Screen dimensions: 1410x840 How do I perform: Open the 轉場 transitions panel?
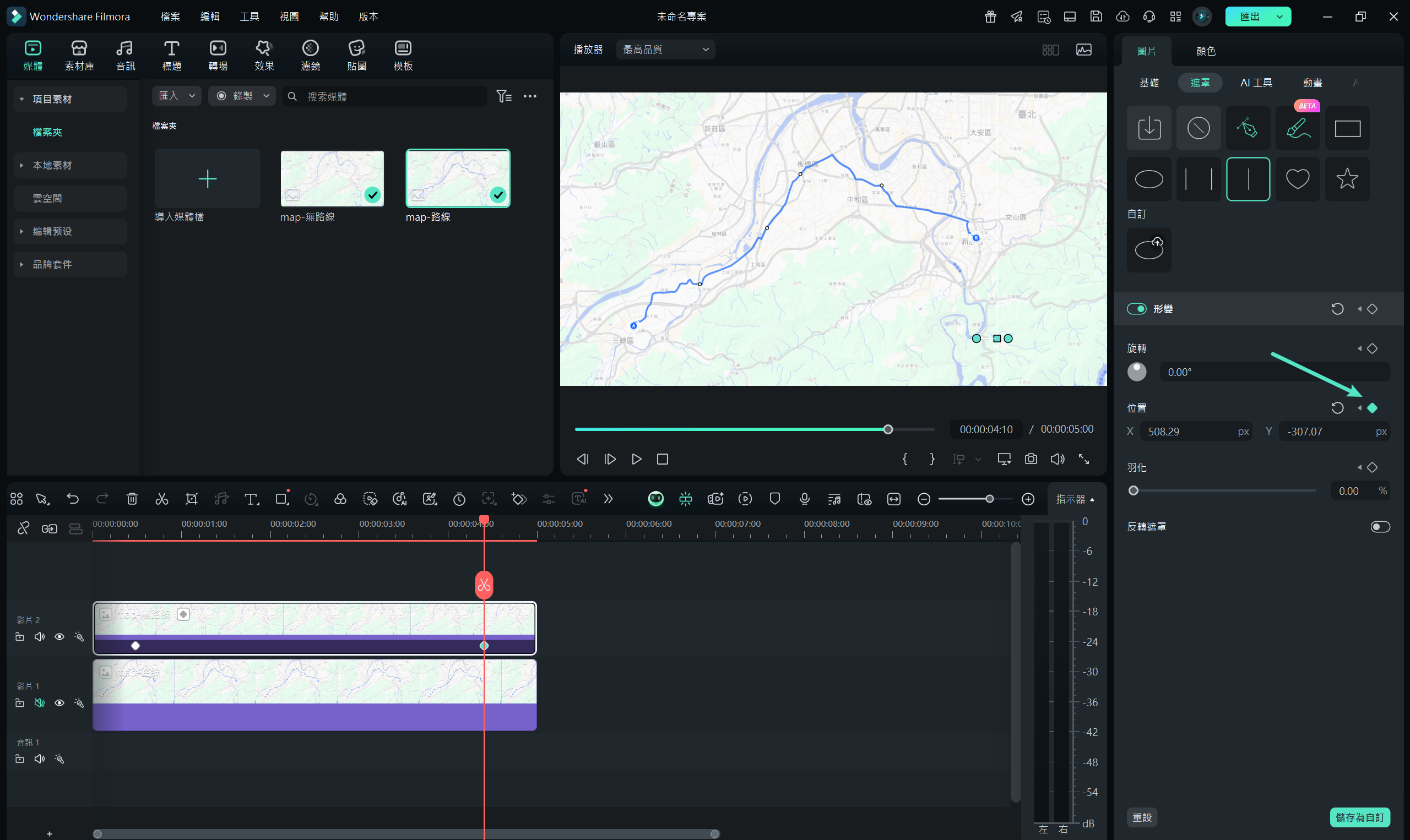click(x=218, y=56)
